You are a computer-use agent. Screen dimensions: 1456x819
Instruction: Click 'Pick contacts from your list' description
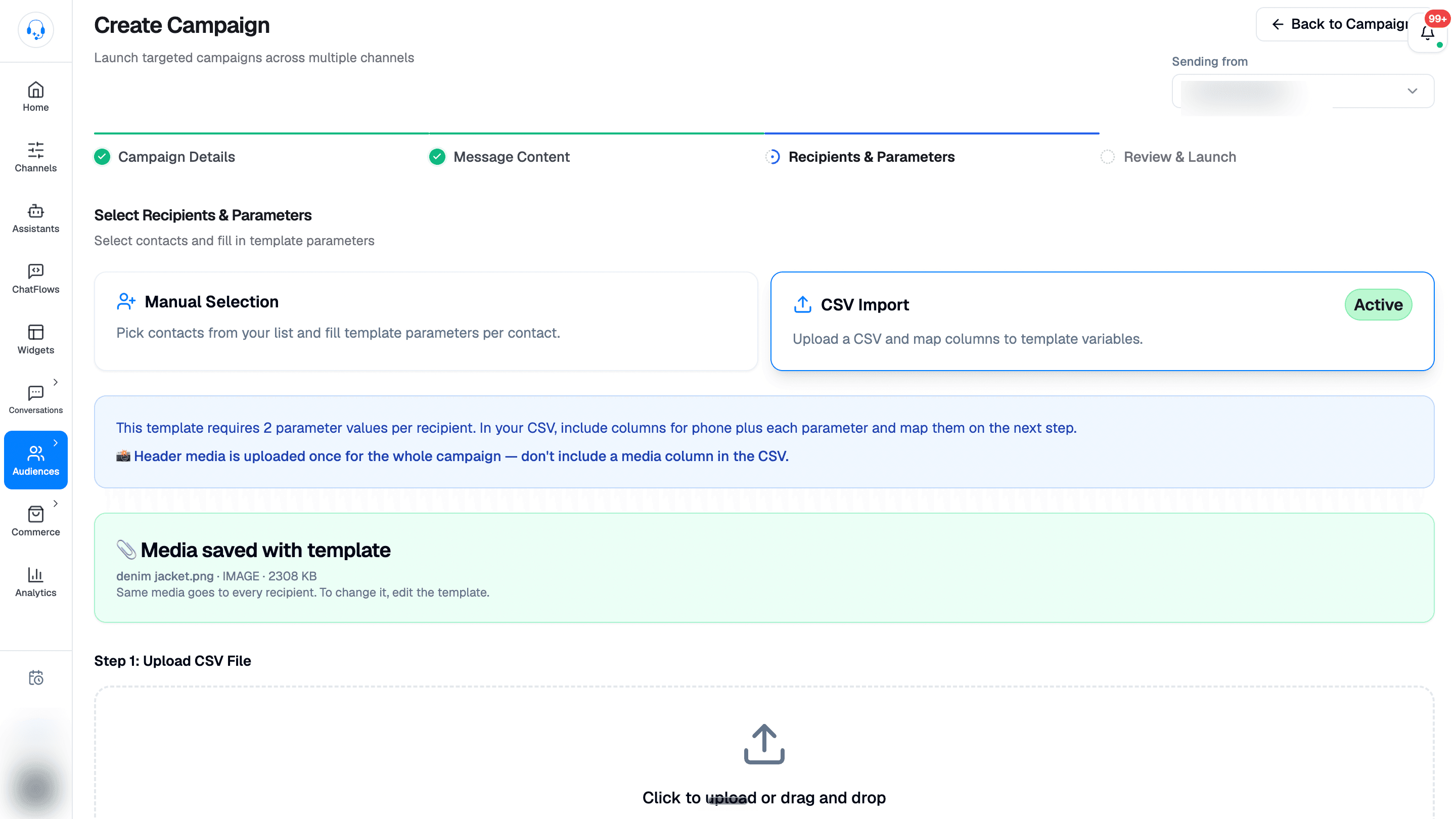pyautogui.click(x=338, y=333)
